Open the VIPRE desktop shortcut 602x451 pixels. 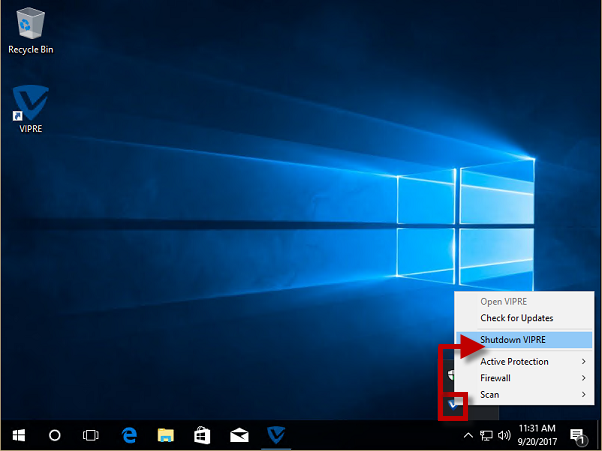tap(30, 103)
